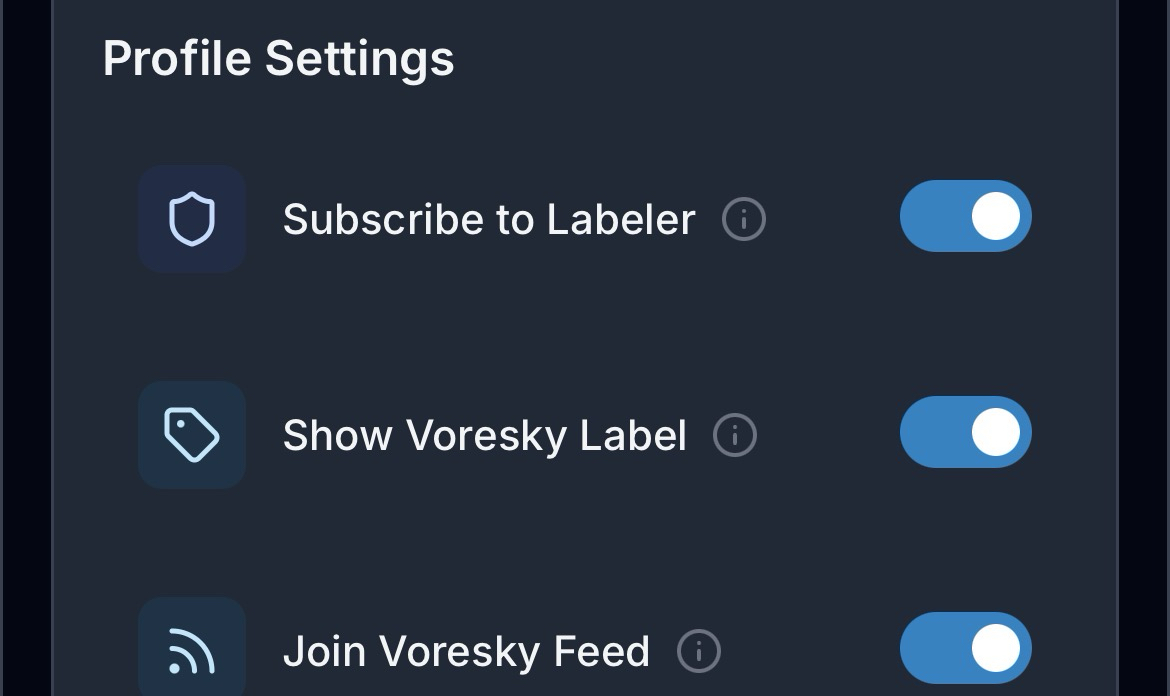This screenshot has width=1170, height=696.
Task: Click white knob of Subscribe to Labeler switch
Action: (x=996, y=216)
